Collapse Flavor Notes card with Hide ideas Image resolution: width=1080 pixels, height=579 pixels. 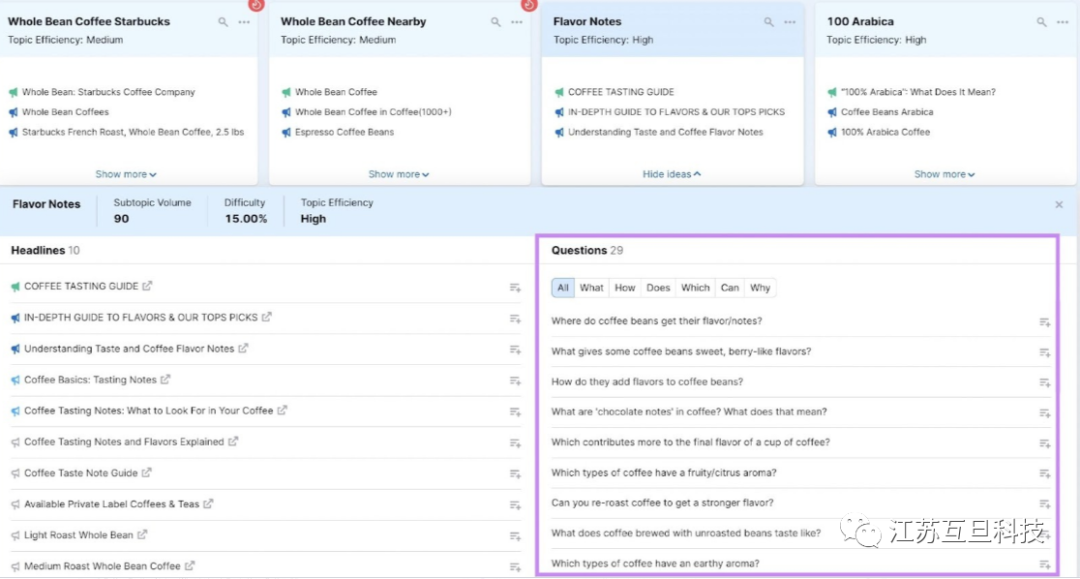tap(671, 174)
